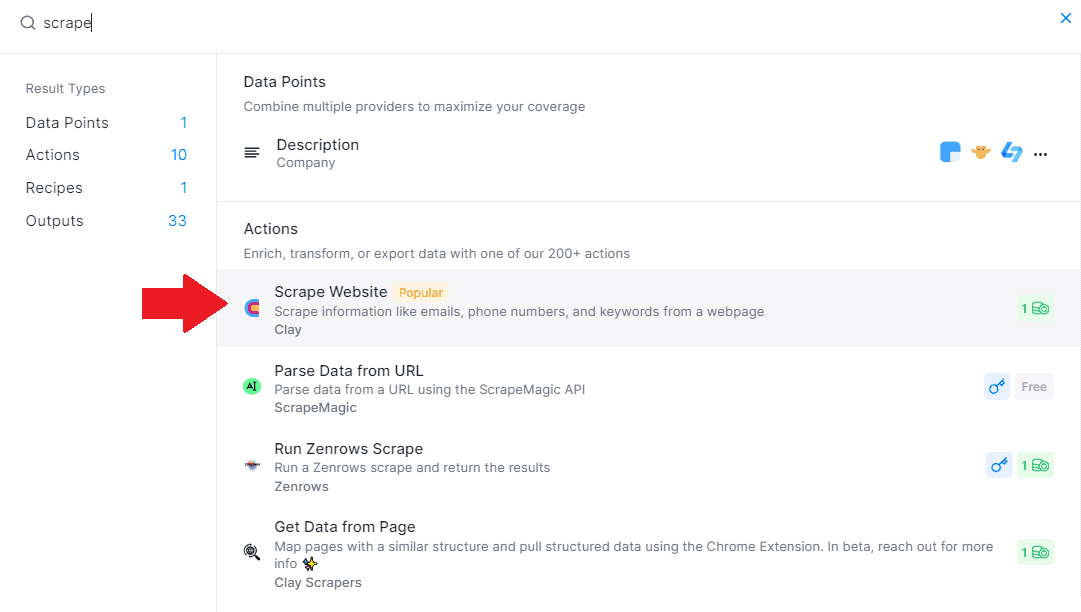Filter results by Data Points
This screenshot has height=612, width=1081.
pyautogui.click(x=67, y=123)
